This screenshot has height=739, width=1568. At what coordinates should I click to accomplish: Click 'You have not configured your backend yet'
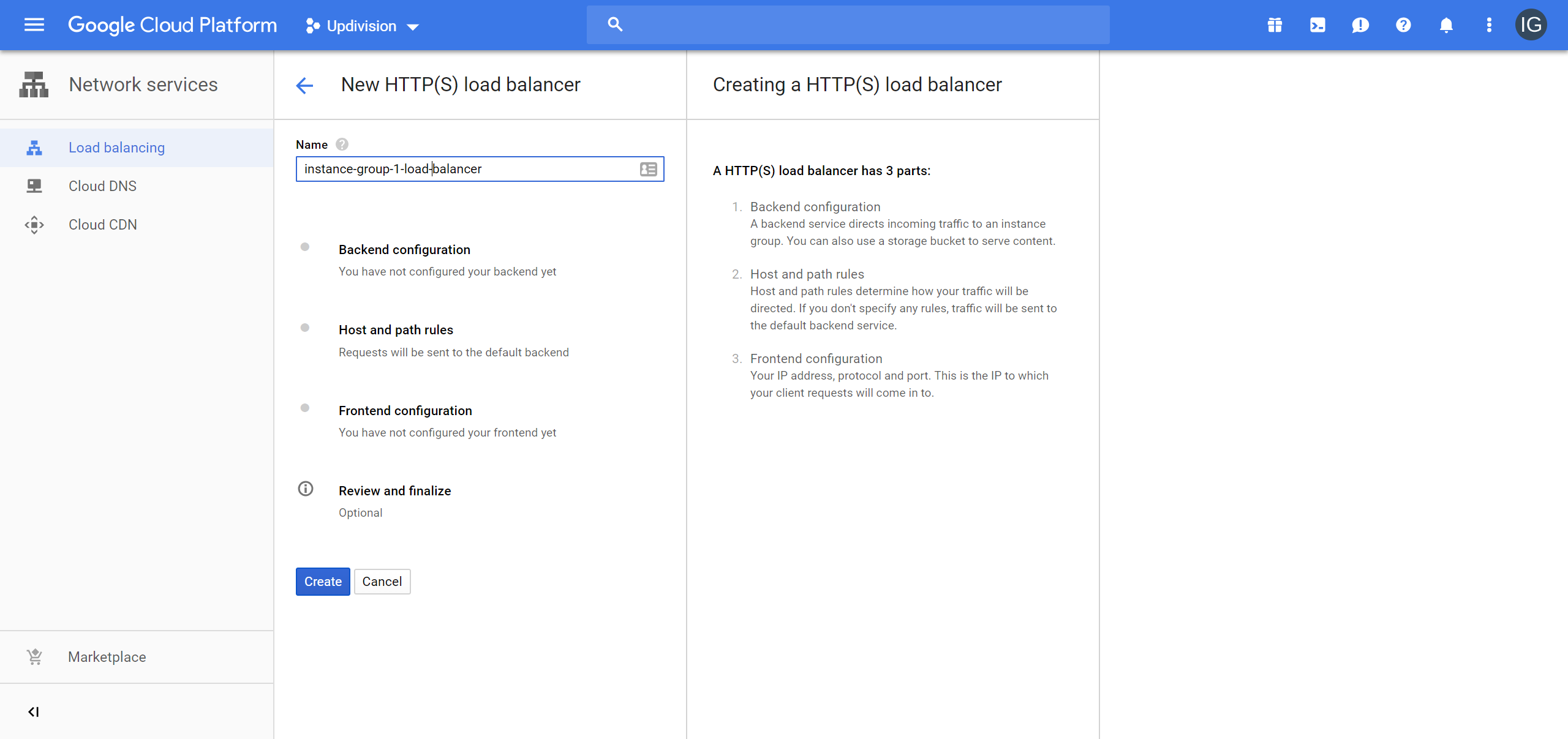(447, 272)
